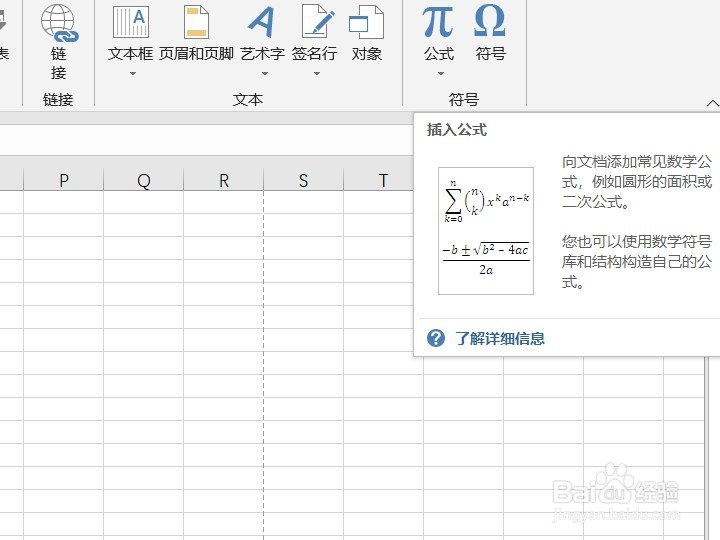Screen dimensions: 720x540
Task: Expand the signature line (签名行) dropdown arrow
Action: click(317, 73)
